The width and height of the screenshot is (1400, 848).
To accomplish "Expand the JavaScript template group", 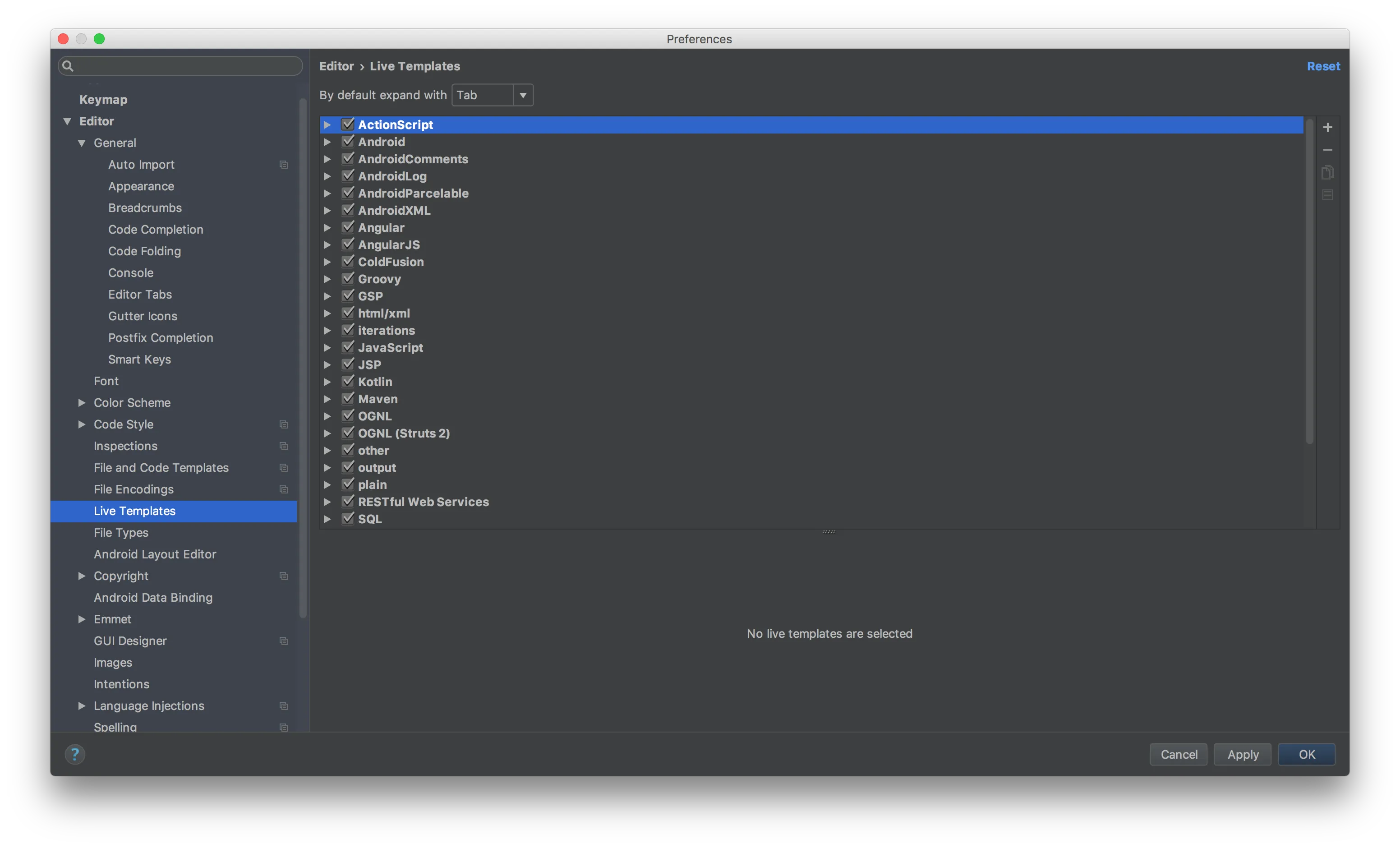I will pos(327,347).
